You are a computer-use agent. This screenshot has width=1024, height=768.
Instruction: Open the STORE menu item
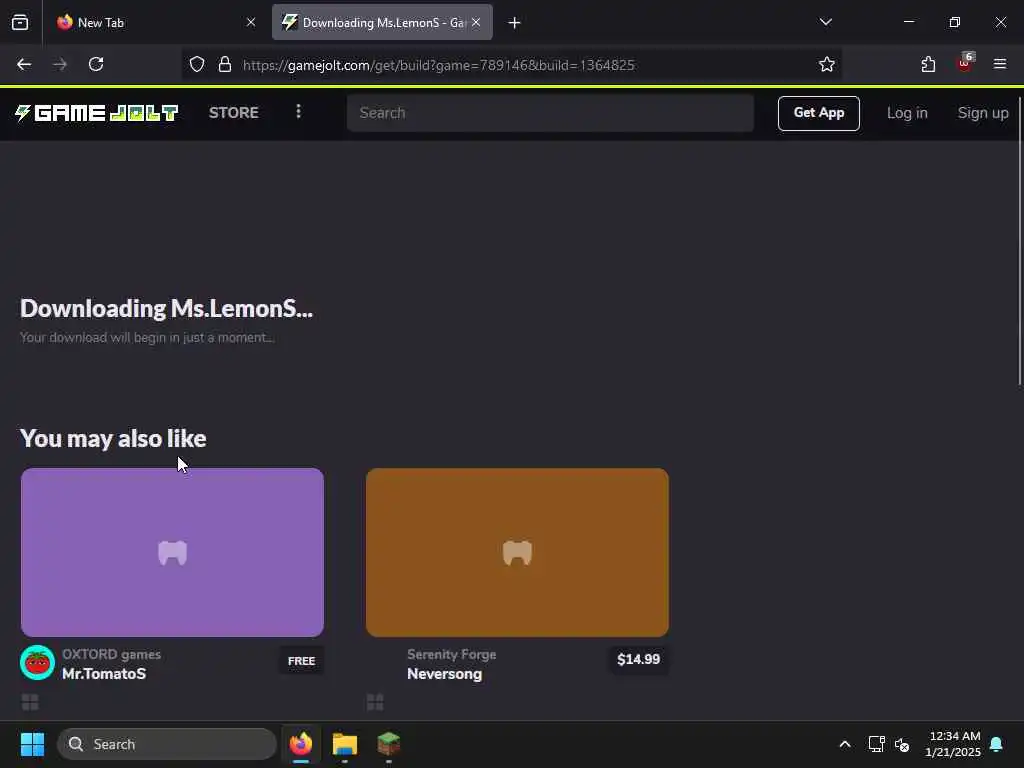(234, 112)
